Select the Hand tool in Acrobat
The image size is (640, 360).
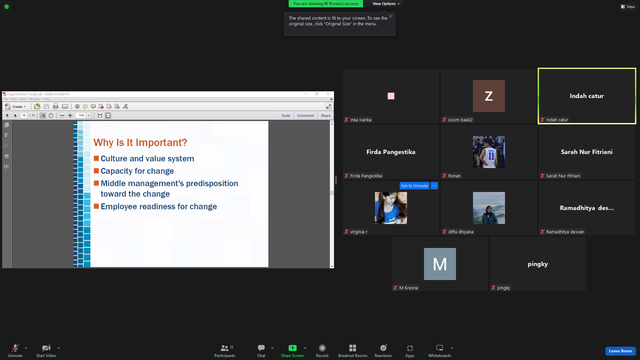click(x=51, y=116)
